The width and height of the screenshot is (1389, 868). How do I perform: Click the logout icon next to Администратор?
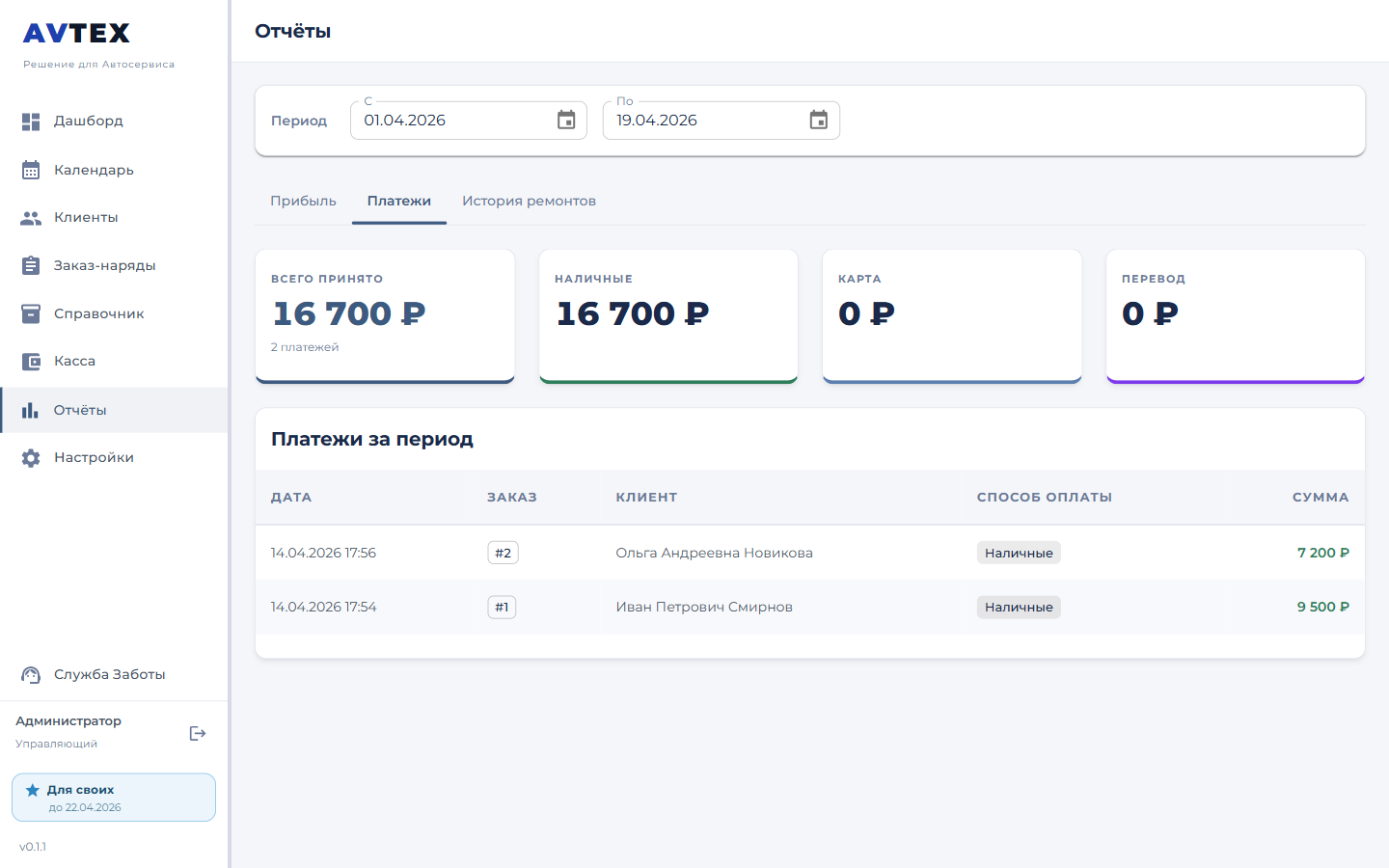pos(197,733)
